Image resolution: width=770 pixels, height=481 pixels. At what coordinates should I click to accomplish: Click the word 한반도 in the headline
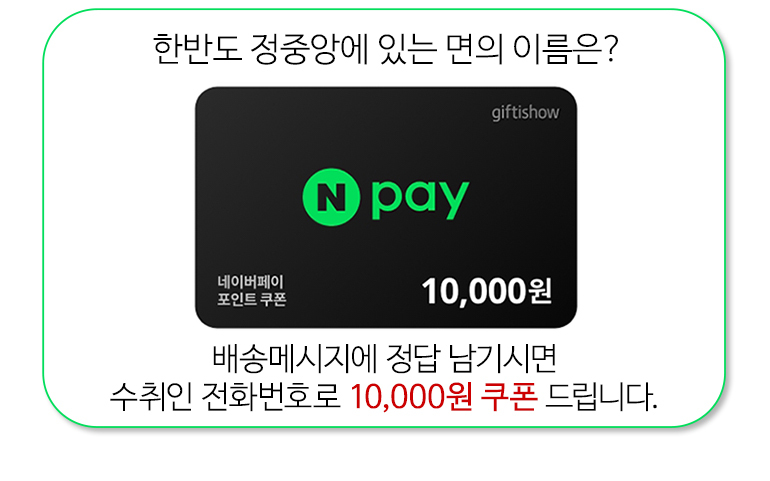(197, 49)
